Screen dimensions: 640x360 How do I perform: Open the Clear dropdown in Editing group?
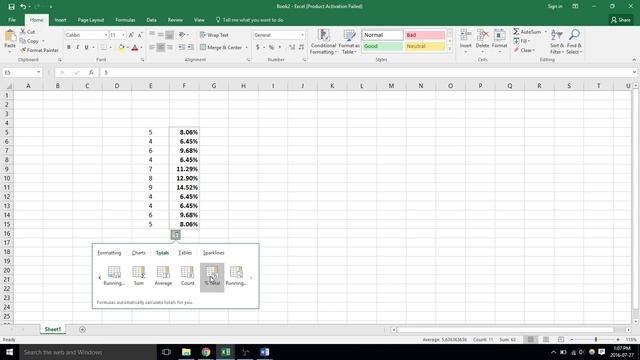tap(524, 50)
